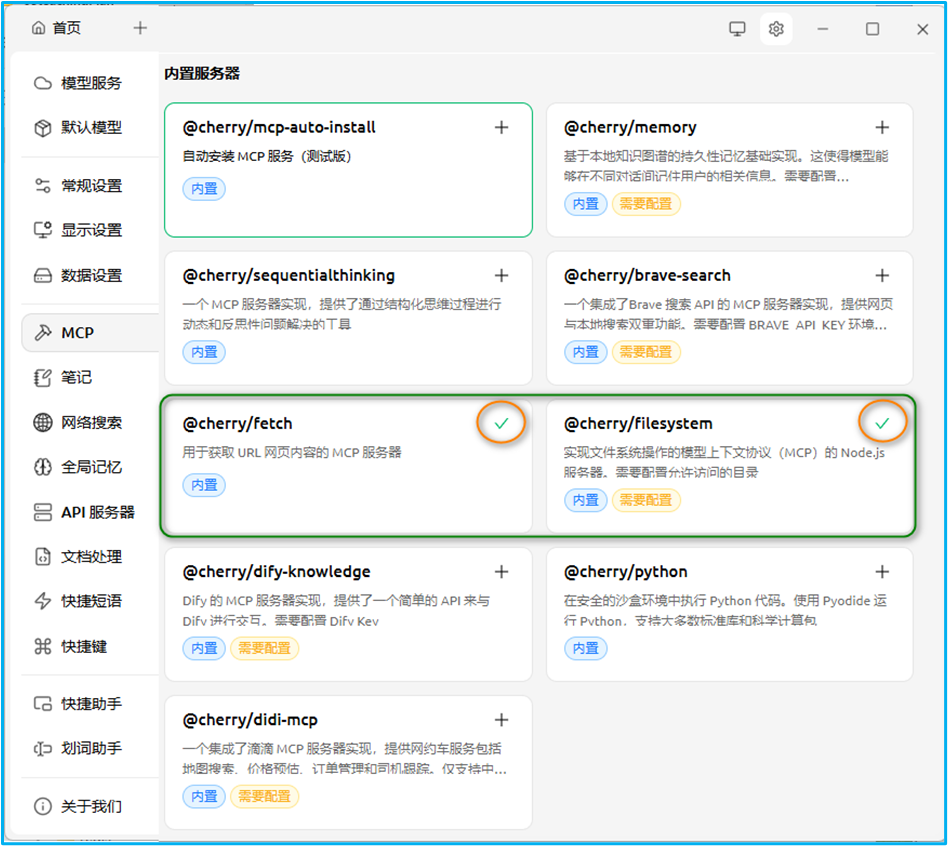Click the 划词助手 text-cursor icon
948x846 pixels.
[x=43, y=749]
